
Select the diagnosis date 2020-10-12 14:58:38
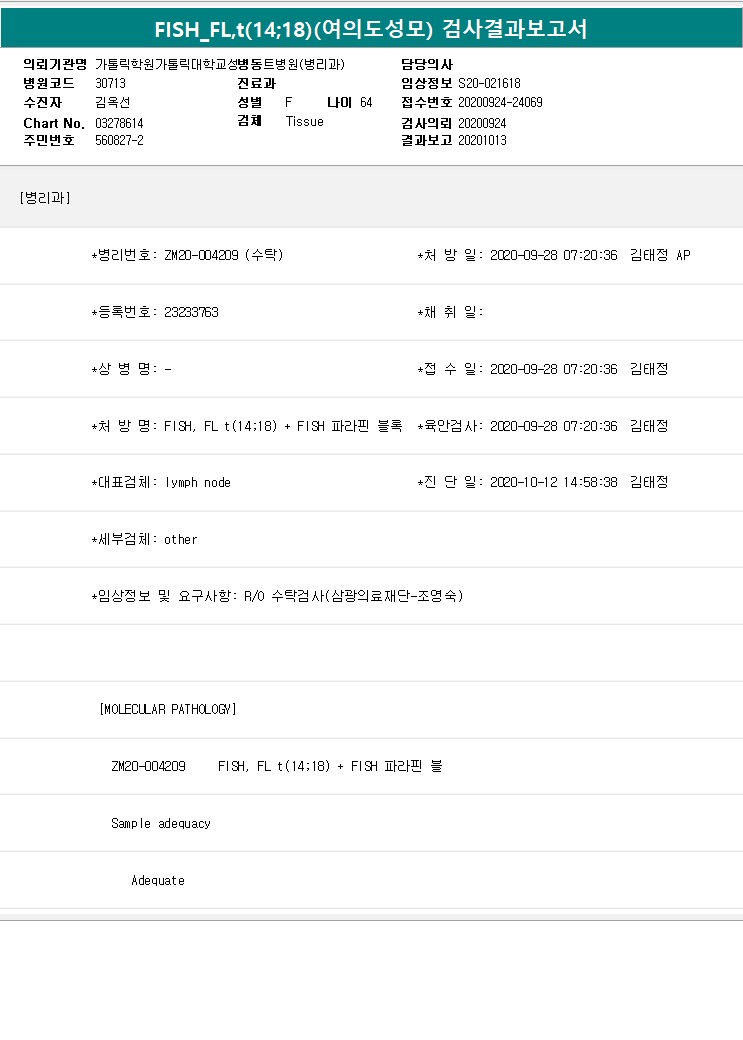(x=554, y=482)
